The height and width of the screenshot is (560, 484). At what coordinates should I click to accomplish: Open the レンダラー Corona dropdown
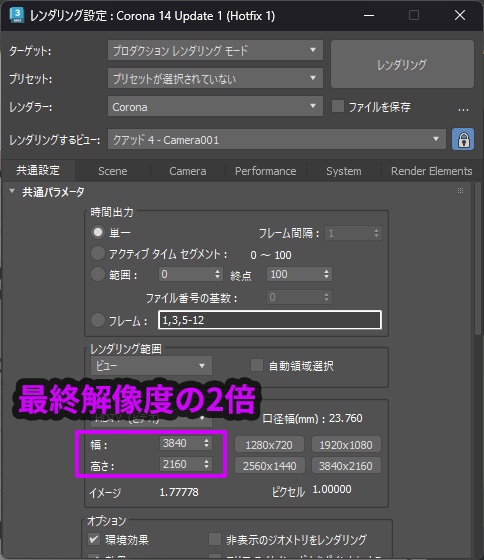coord(215,106)
